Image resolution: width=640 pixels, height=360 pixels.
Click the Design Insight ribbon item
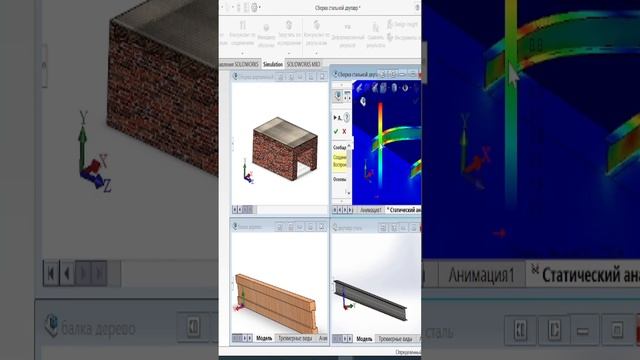[402, 24]
